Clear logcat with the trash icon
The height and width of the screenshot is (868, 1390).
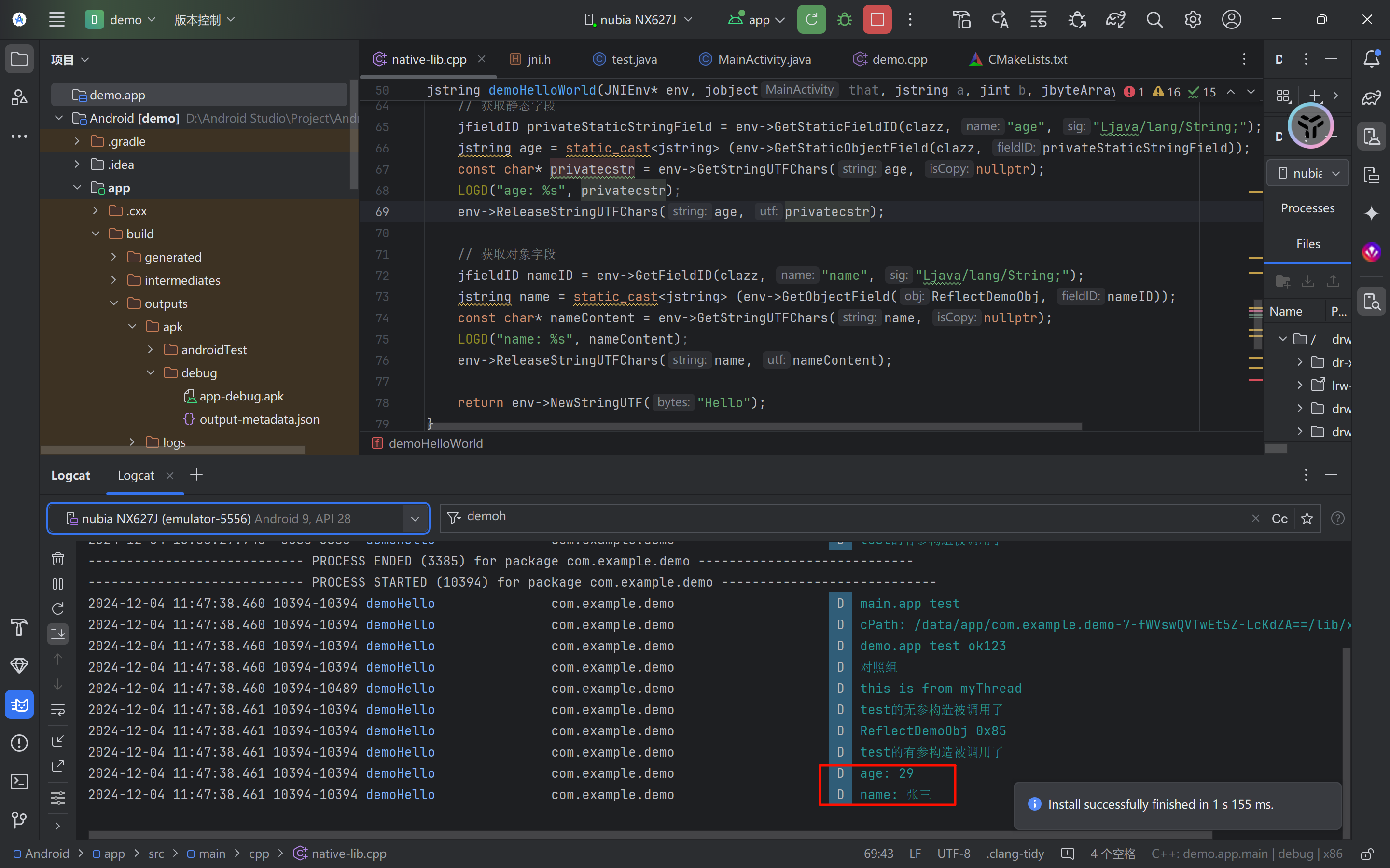coord(58,559)
